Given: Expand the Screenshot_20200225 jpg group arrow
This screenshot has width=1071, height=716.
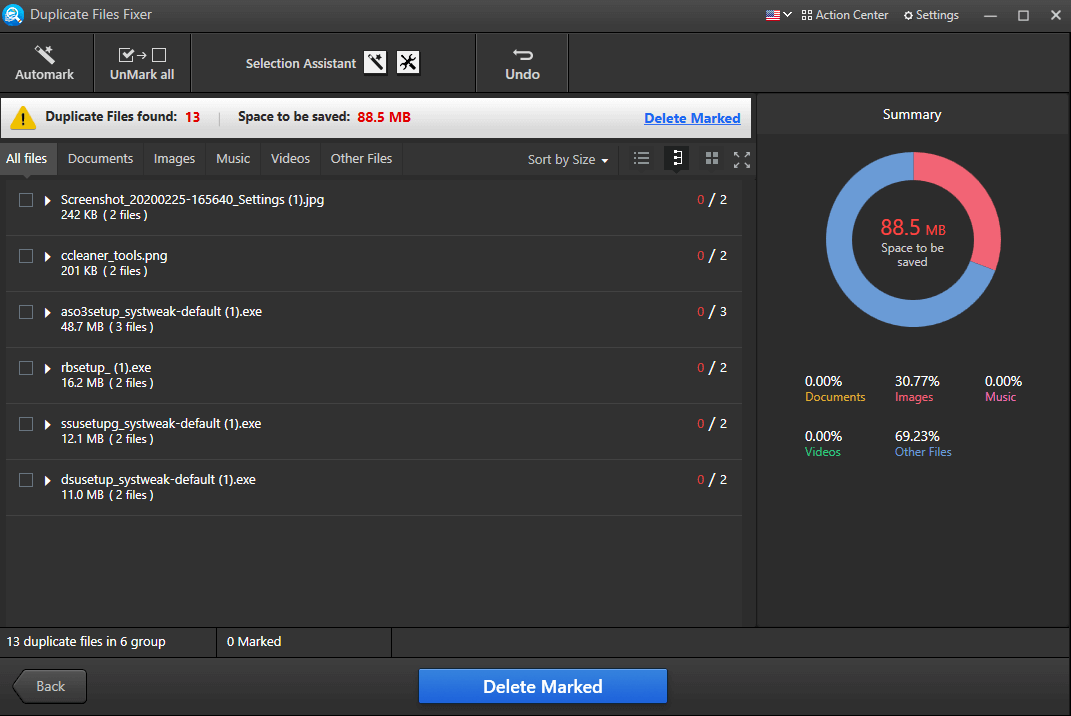Looking at the screenshot, I should point(47,200).
